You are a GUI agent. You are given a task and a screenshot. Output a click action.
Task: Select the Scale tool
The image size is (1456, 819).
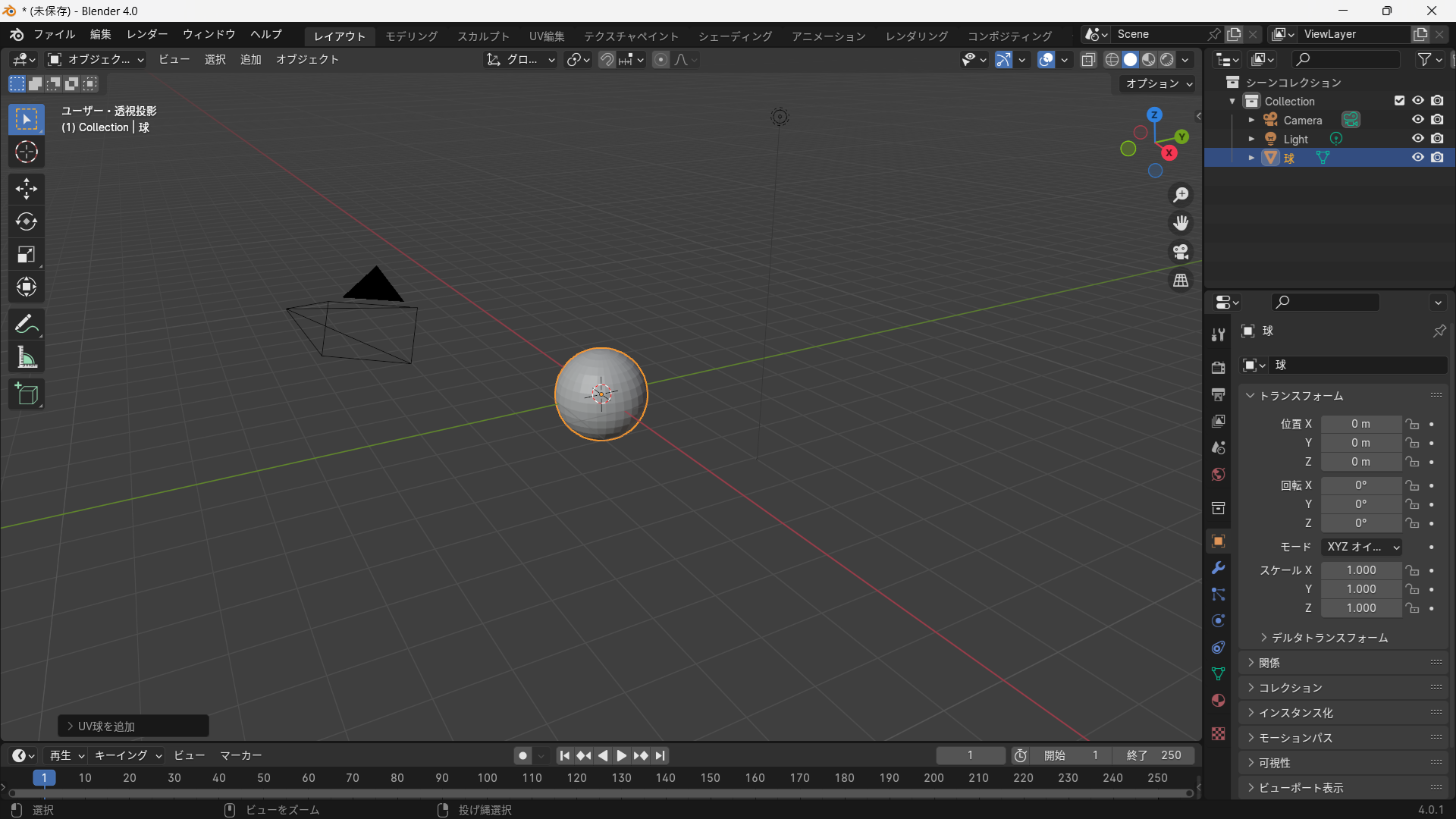pyautogui.click(x=27, y=255)
